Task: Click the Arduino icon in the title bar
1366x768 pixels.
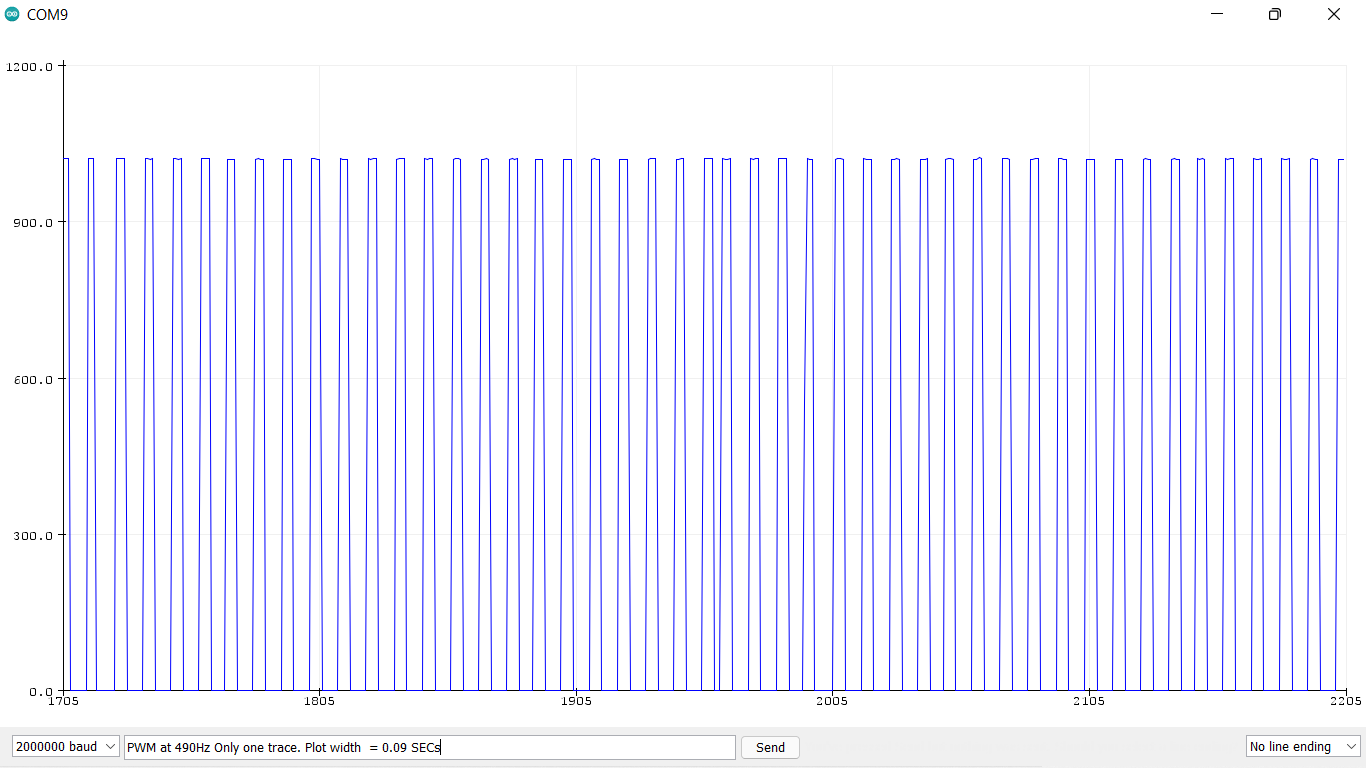Action: click(x=11, y=14)
